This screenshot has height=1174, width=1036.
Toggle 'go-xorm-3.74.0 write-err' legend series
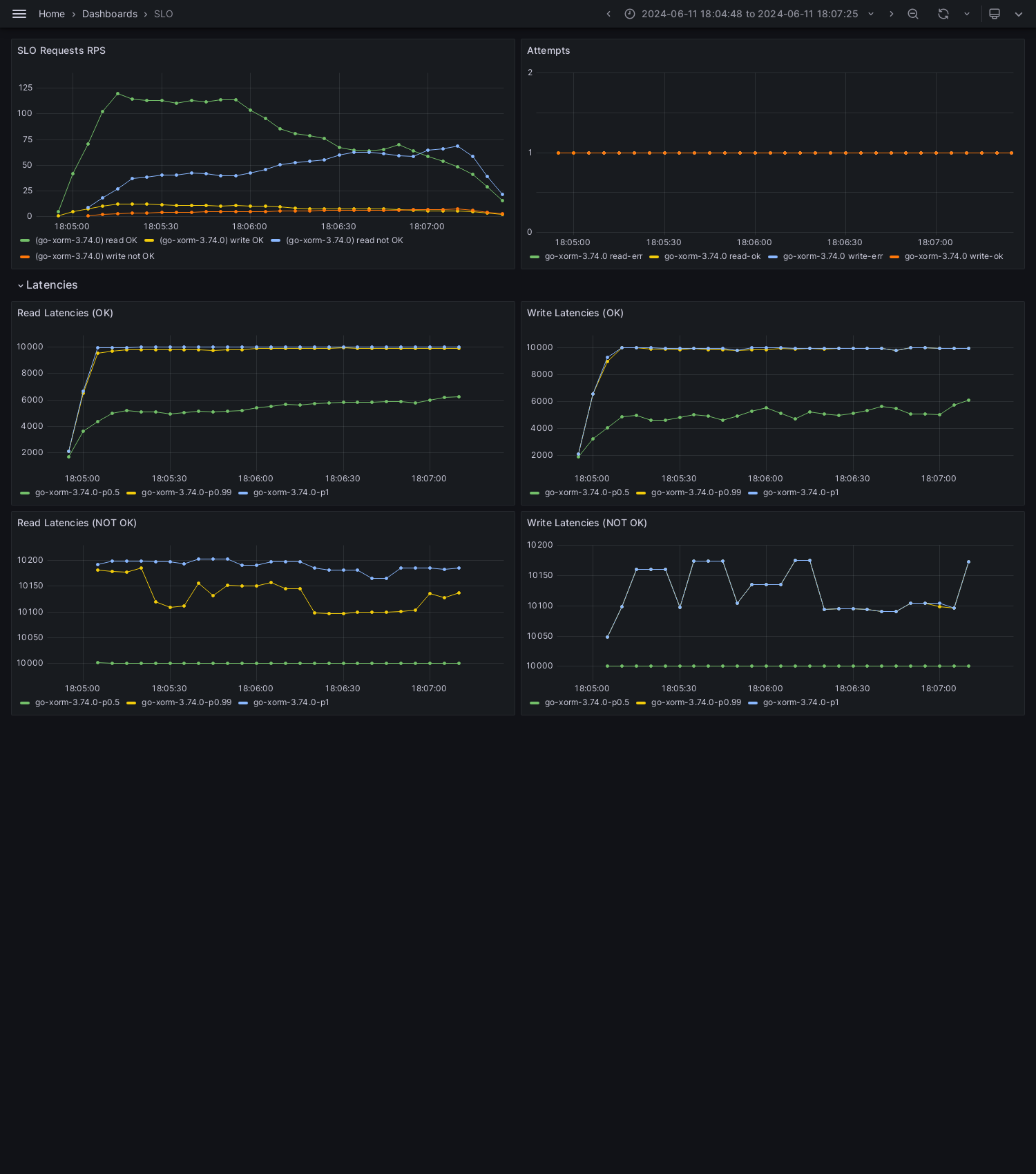(x=833, y=256)
